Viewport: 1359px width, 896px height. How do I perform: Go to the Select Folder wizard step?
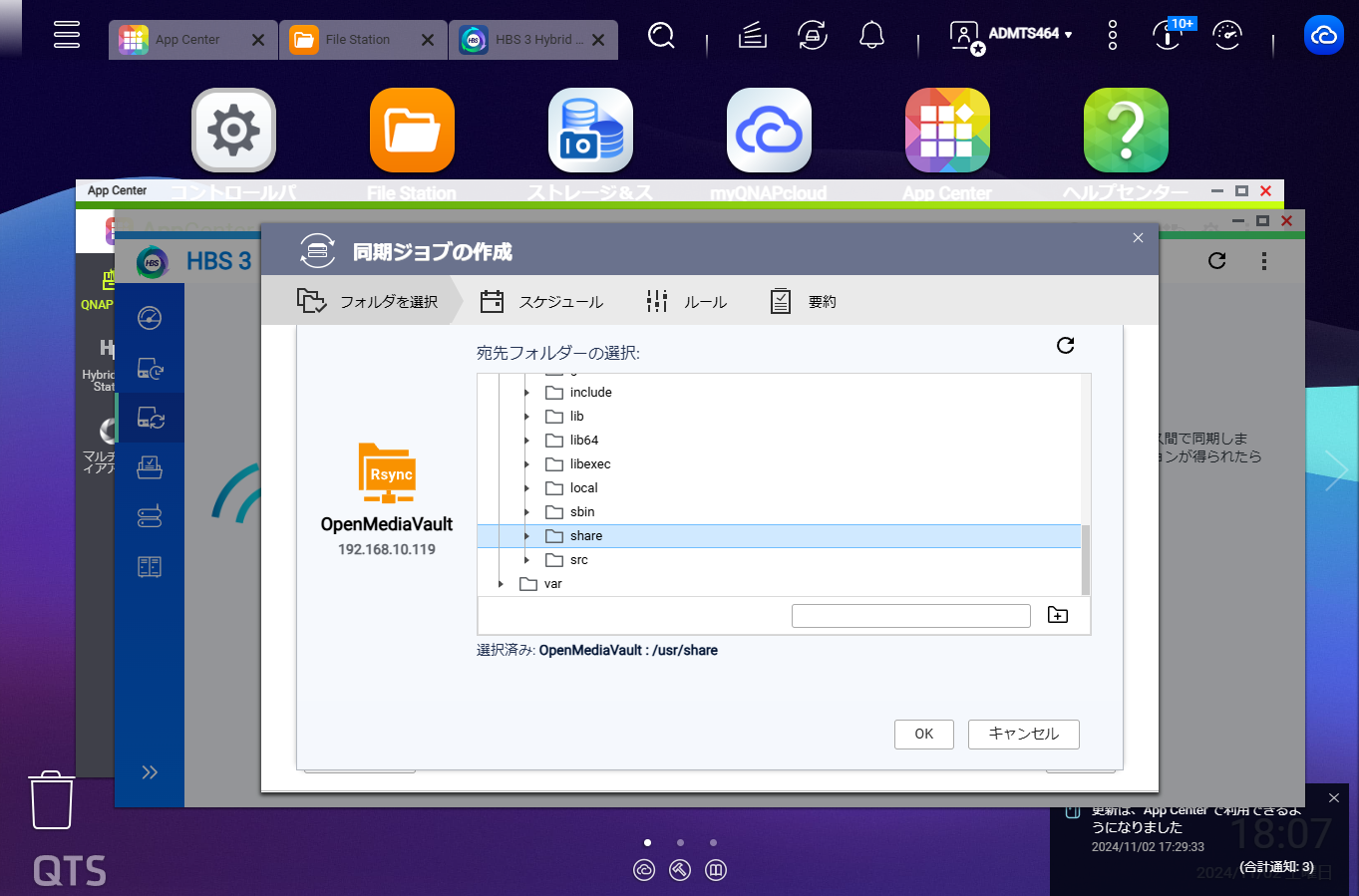(x=367, y=301)
